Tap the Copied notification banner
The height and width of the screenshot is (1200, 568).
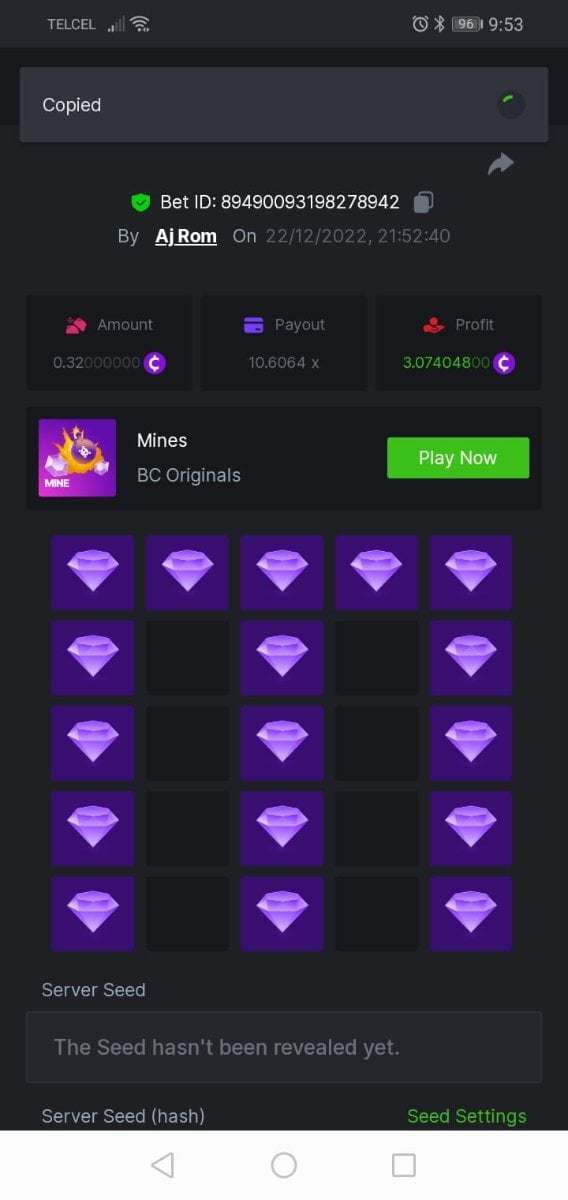click(x=284, y=105)
